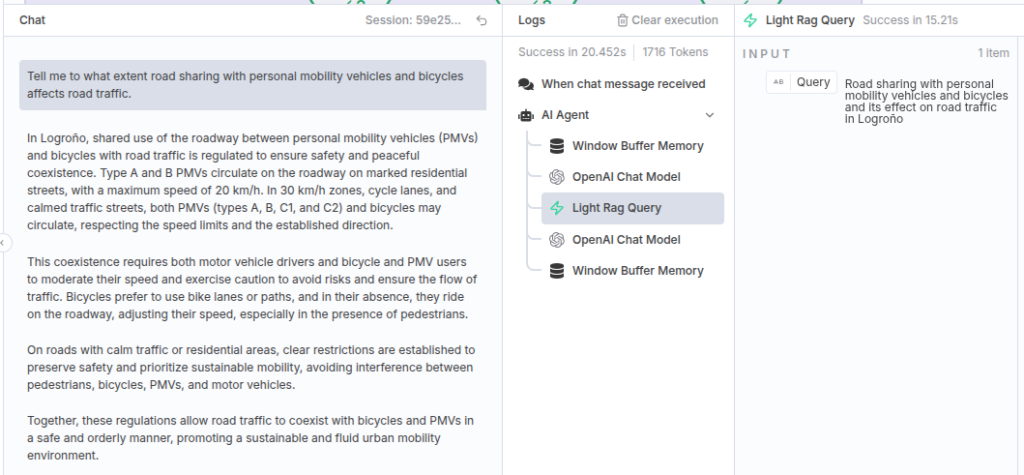Click the chat bubbles icon in logs
Screen dimensions: 1024x475
coord(526,84)
